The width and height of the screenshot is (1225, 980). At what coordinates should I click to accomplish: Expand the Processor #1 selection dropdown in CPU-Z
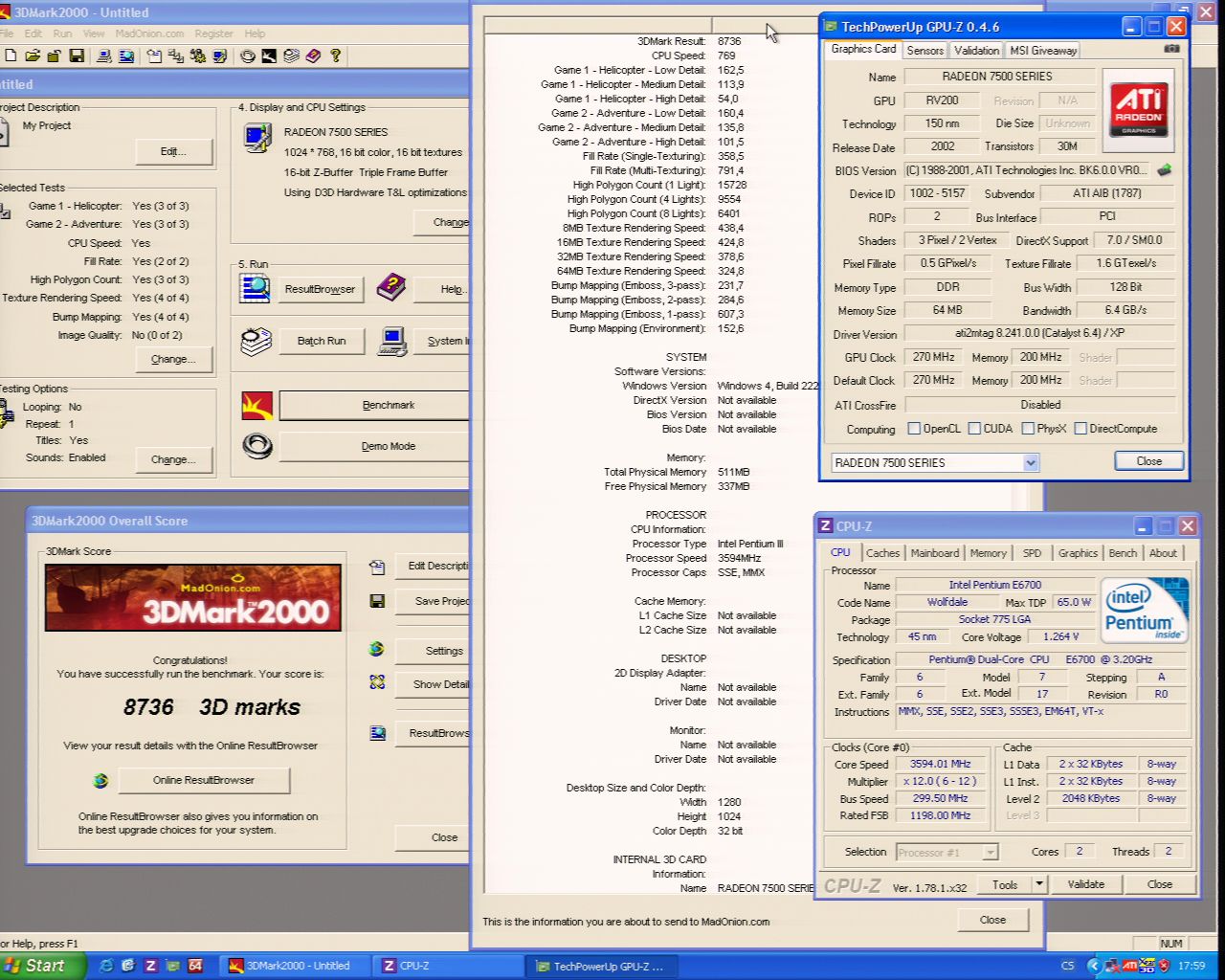coord(991,852)
